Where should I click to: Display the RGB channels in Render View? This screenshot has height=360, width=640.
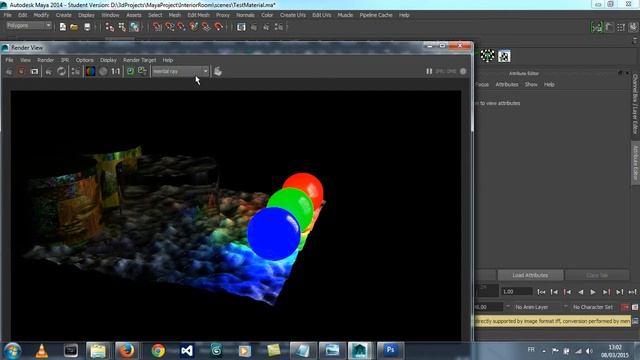tap(90, 71)
